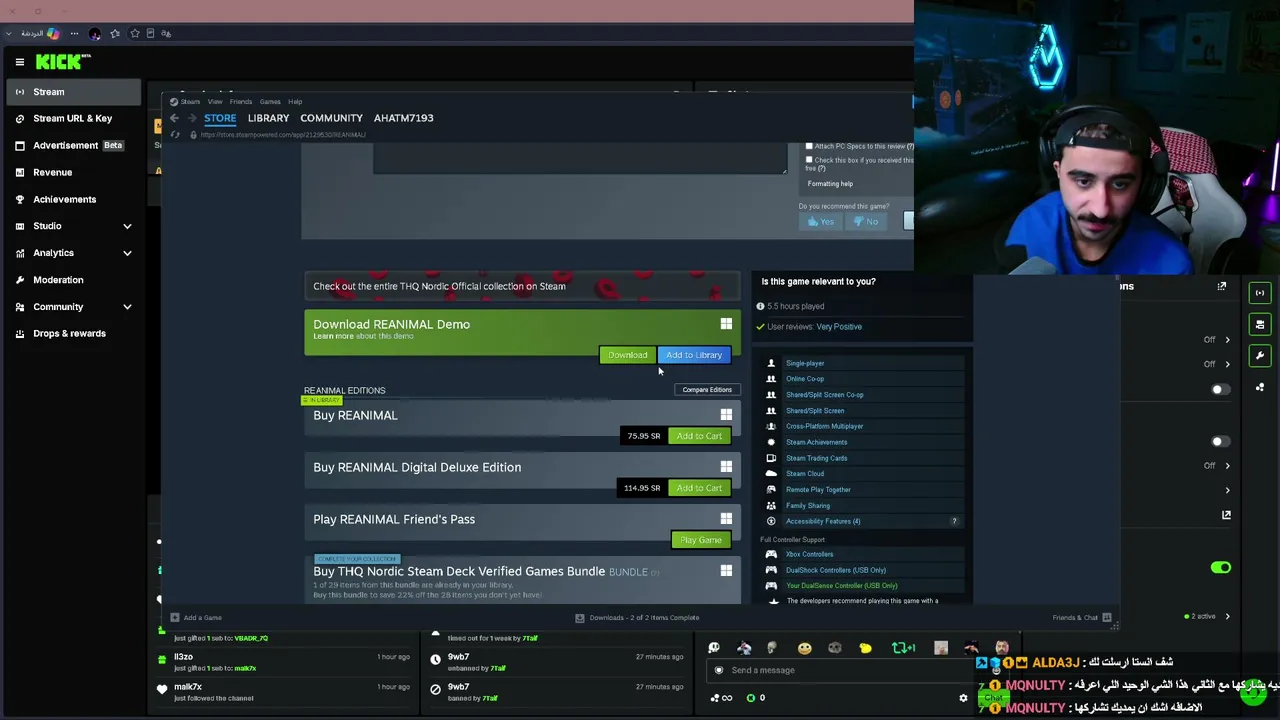Image resolution: width=1280 pixels, height=720 pixels.
Task: Click the green loop +1 emote
Action: (x=903, y=648)
